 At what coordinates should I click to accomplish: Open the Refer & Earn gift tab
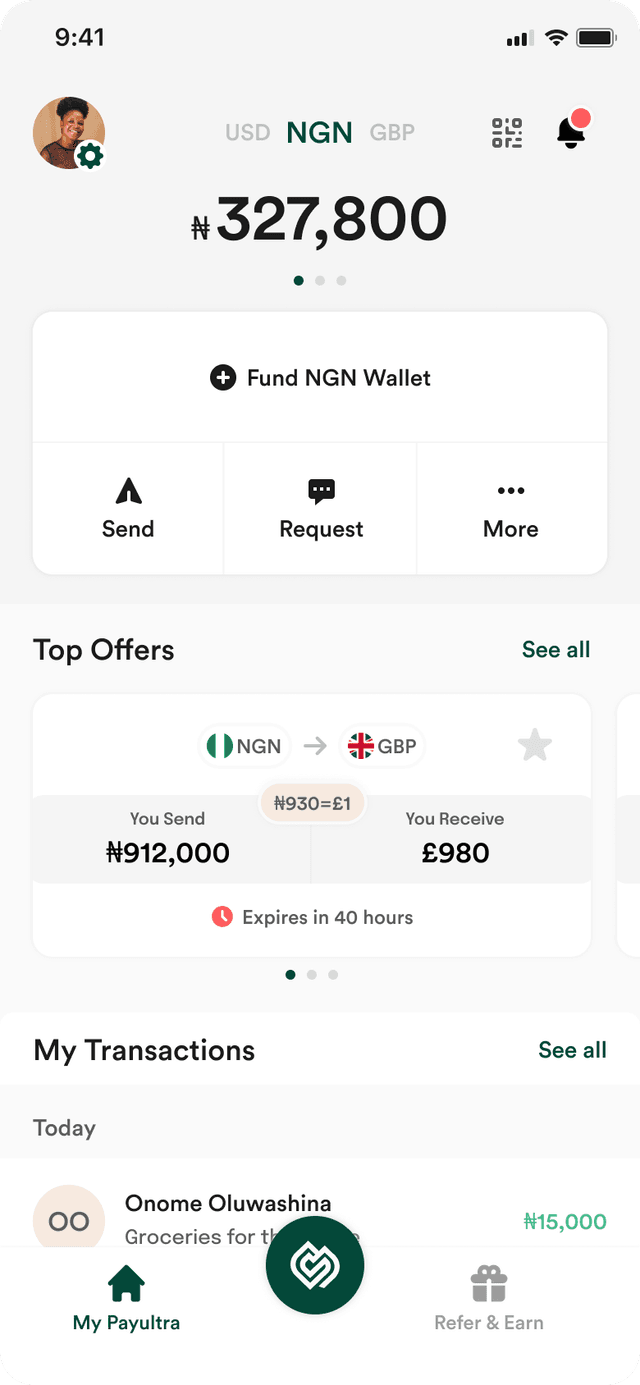[489, 1299]
